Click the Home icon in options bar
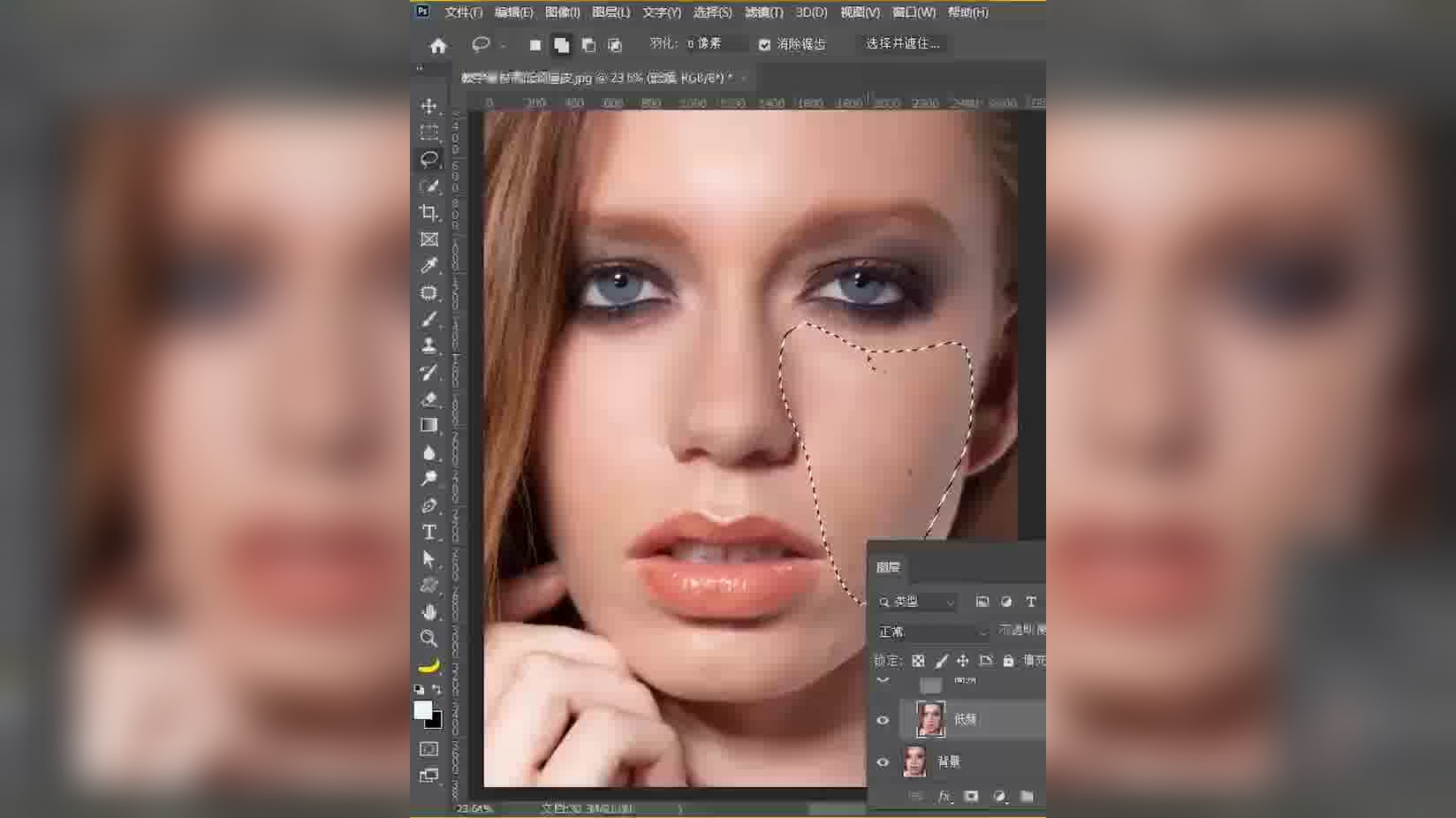The width and height of the screenshot is (1456, 818). (x=438, y=45)
